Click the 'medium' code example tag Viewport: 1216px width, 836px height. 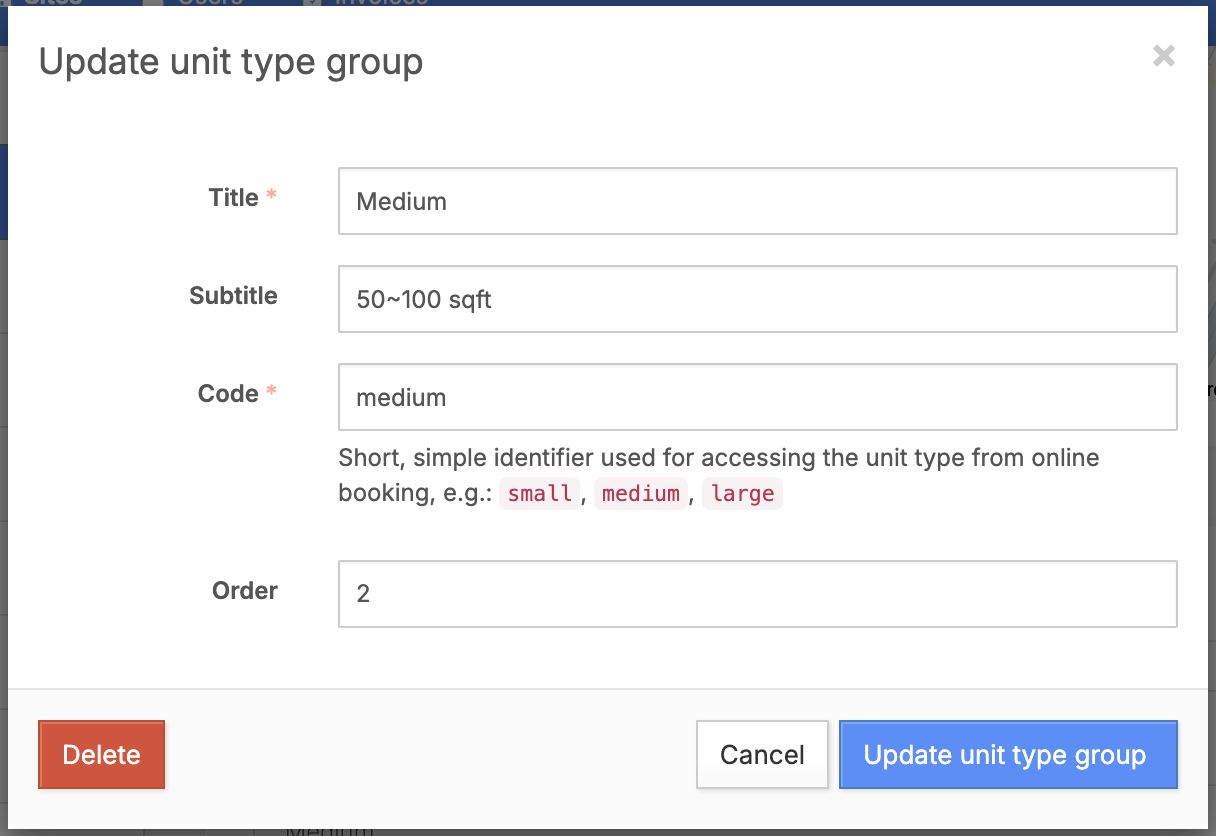[x=641, y=494]
